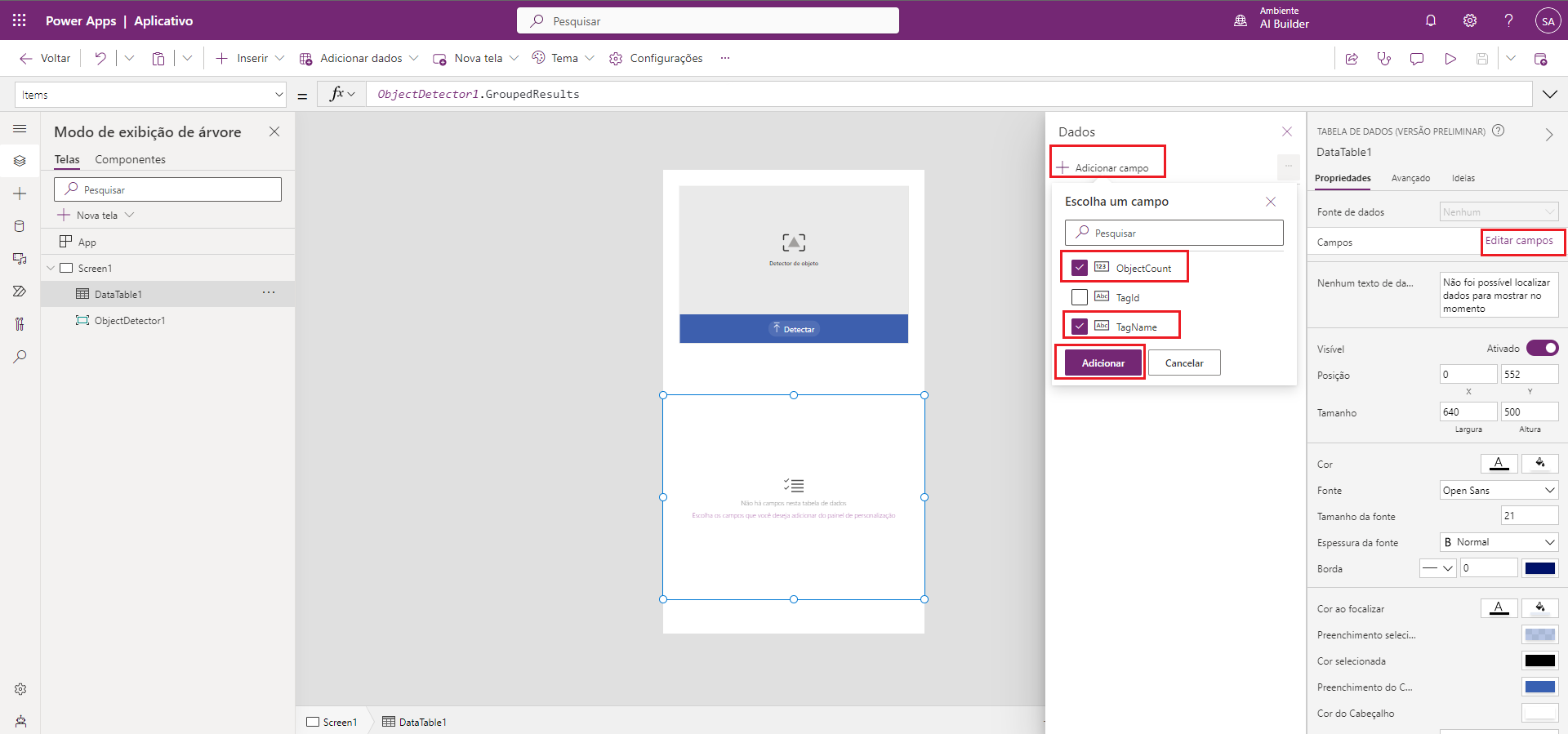Open the Inserir dropdown arrow
This screenshot has height=734, width=1568.
(x=280, y=58)
